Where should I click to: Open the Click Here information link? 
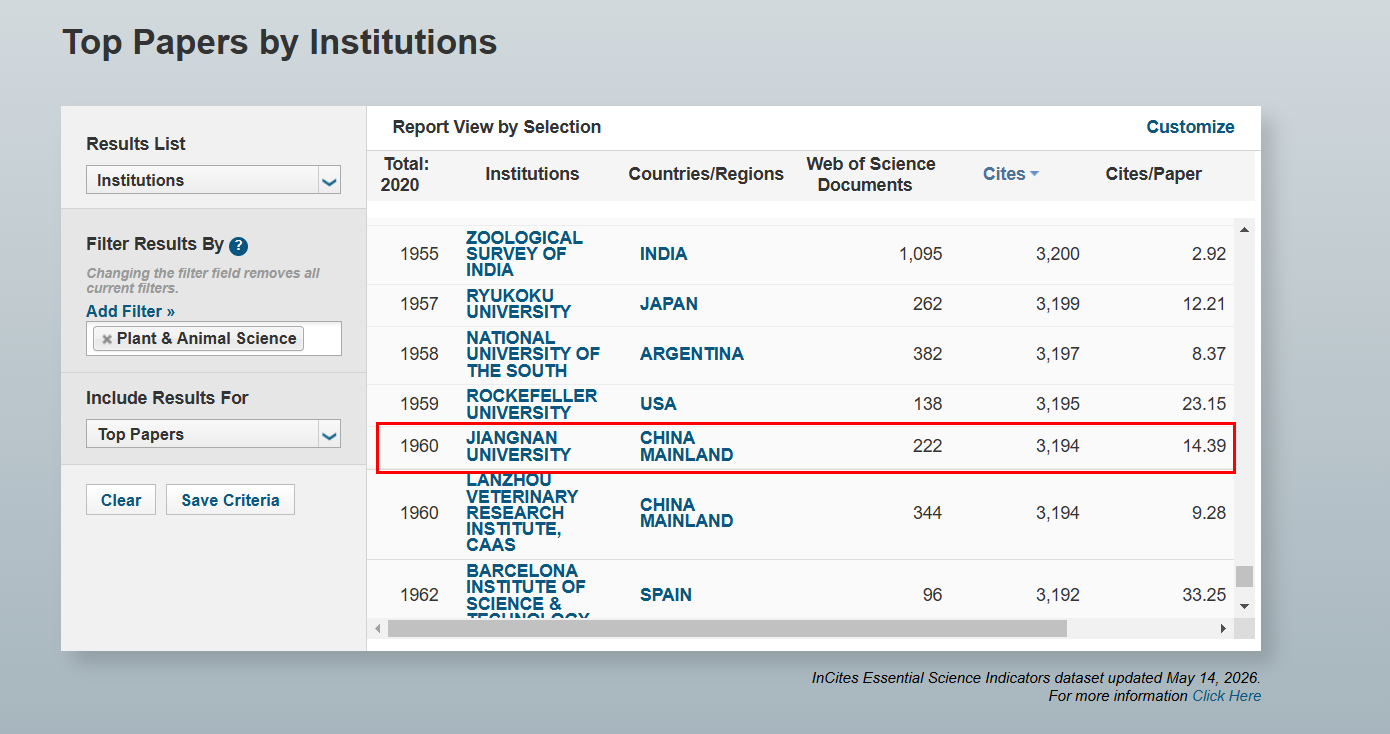coord(1226,696)
